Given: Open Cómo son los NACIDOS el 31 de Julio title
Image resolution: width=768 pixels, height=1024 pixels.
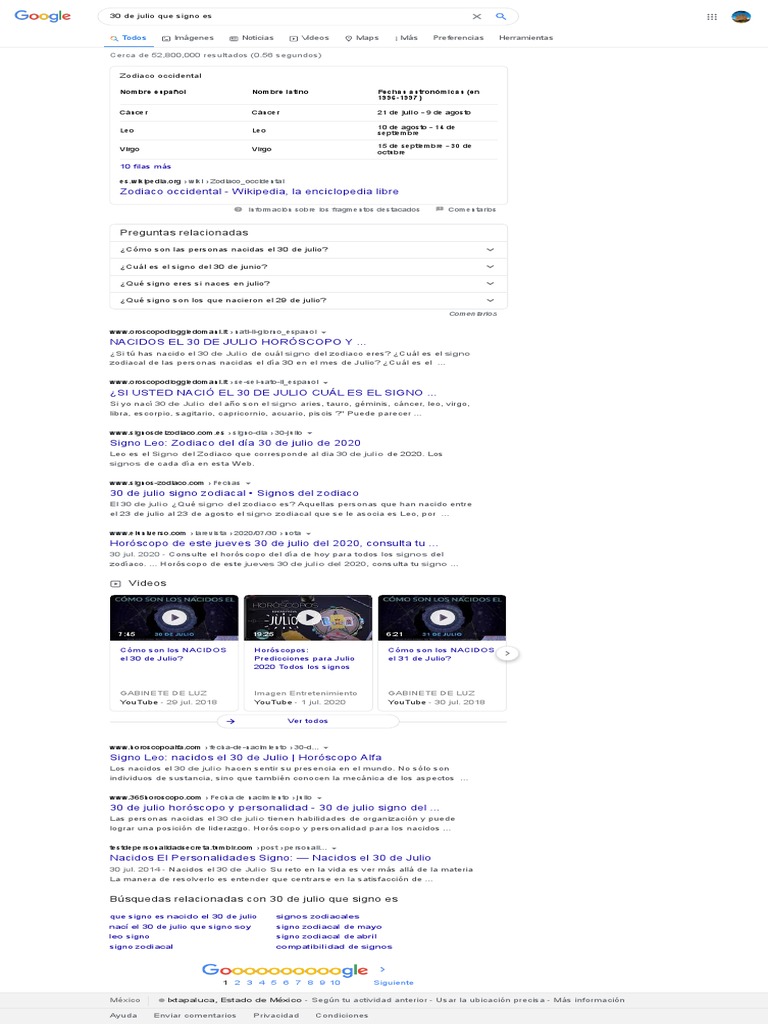Looking at the screenshot, I should coord(441,654).
